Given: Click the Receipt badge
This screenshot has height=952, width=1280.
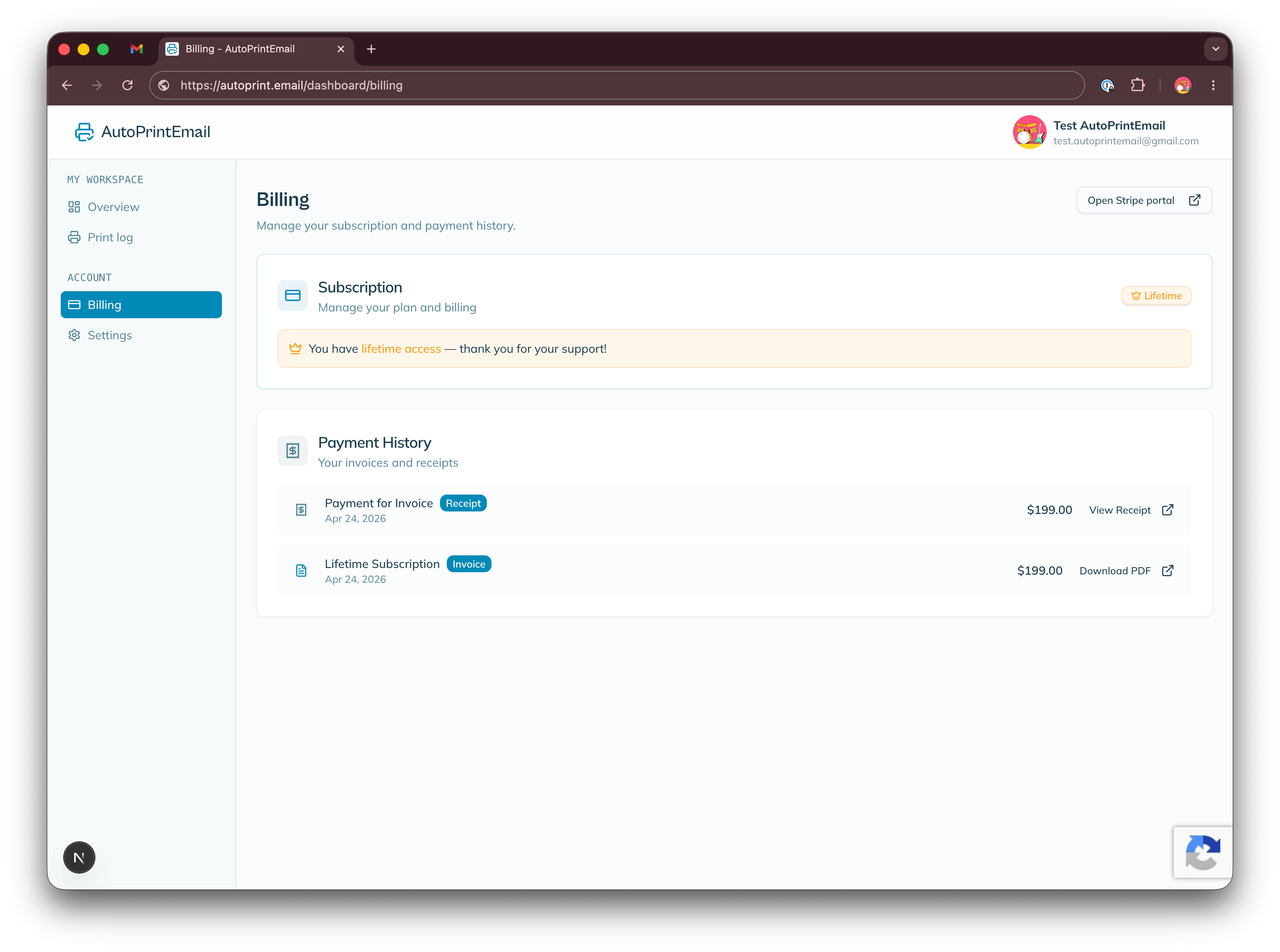Looking at the screenshot, I should tap(463, 503).
